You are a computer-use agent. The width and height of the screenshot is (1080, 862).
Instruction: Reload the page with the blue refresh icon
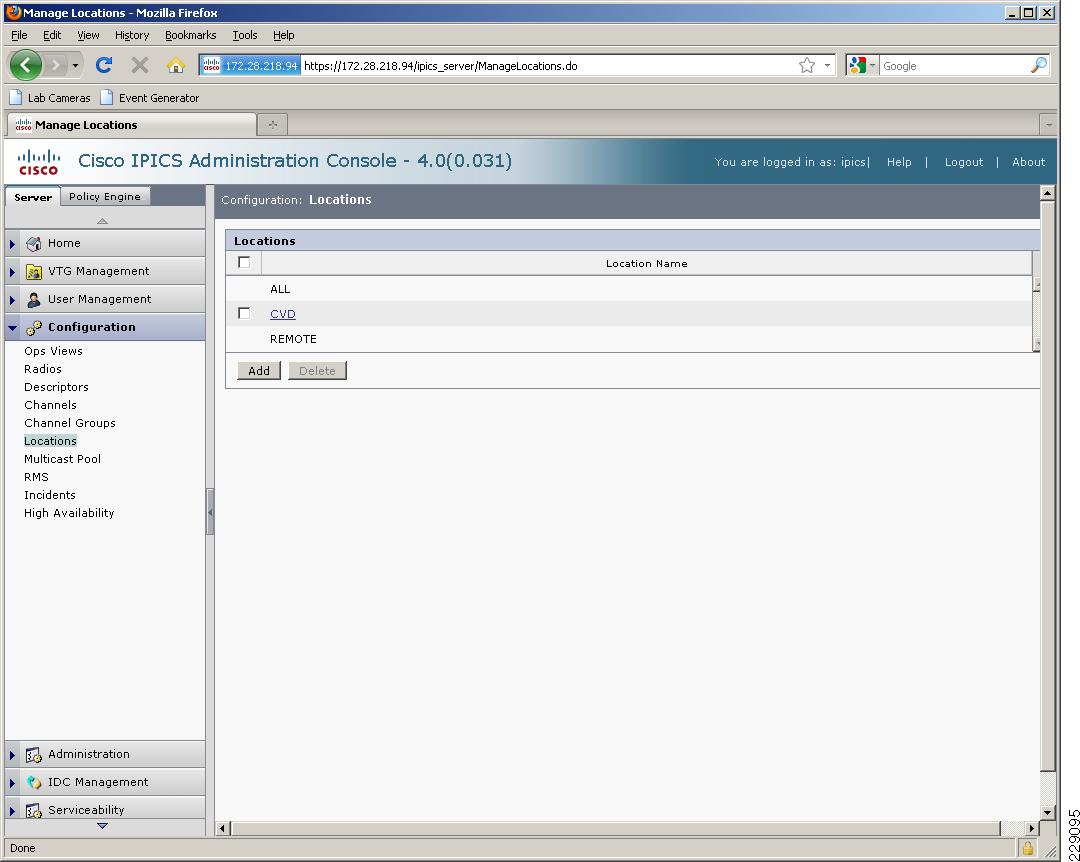click(x=104, y=65)
